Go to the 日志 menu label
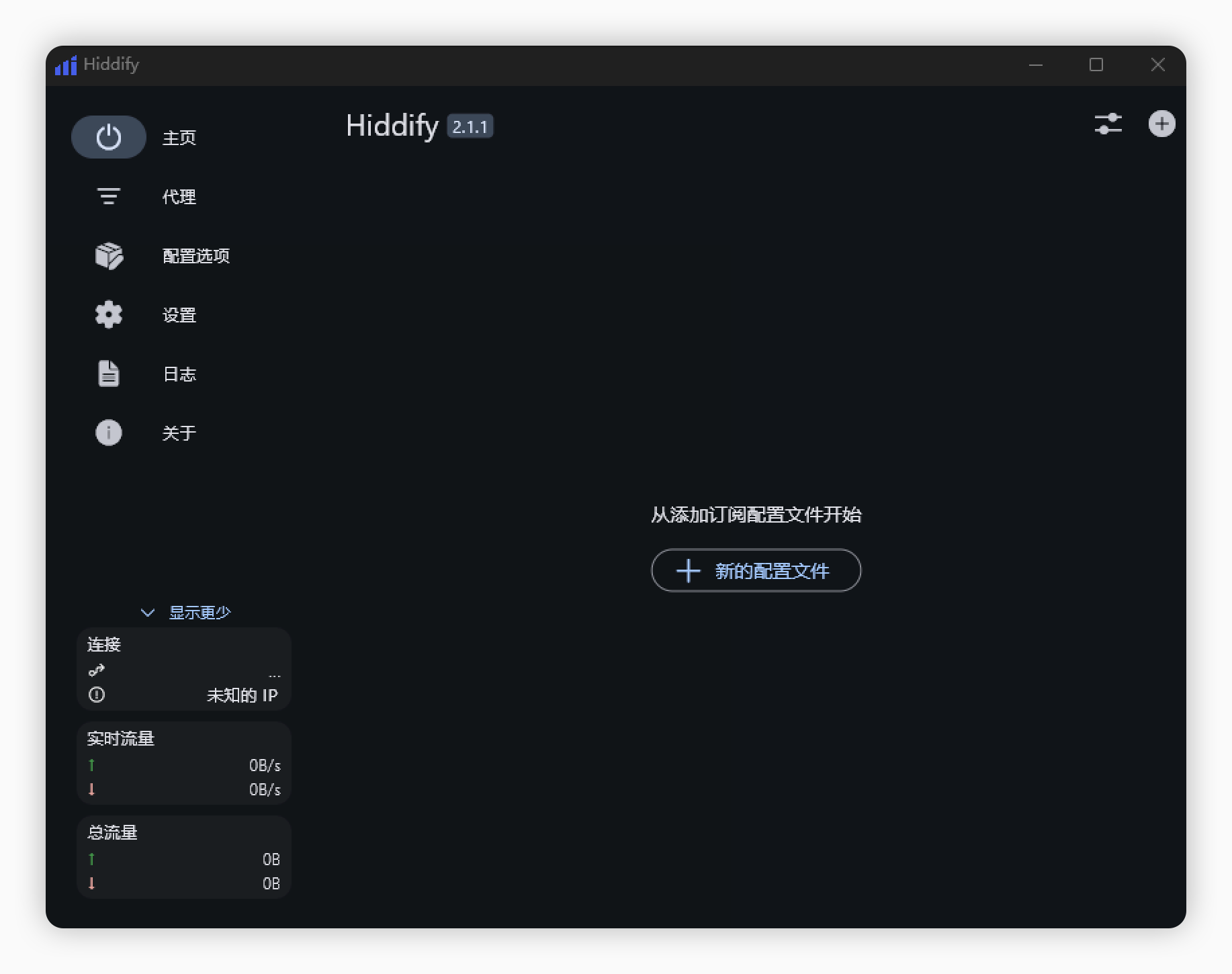 pyautogui.click(x=179, y=374)
